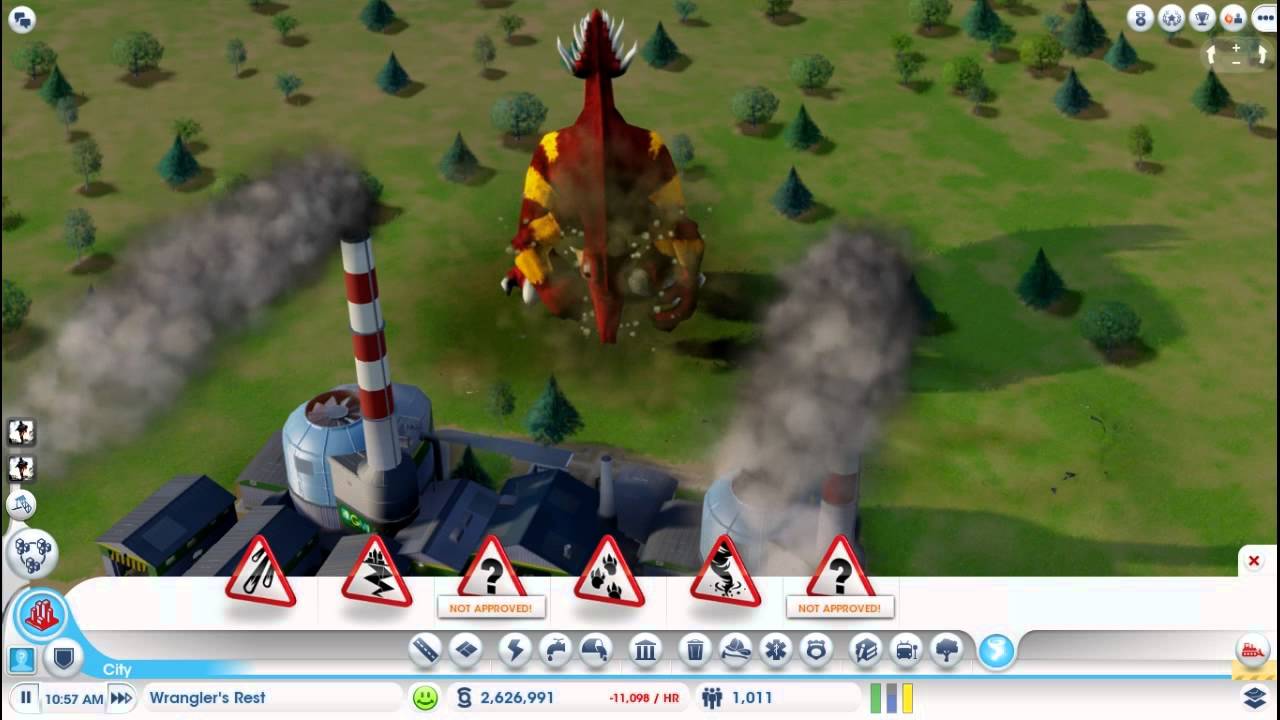Open the chat bubble in top-left corner
This screenshot has width=1280, height=720.
tap(22, 19)
